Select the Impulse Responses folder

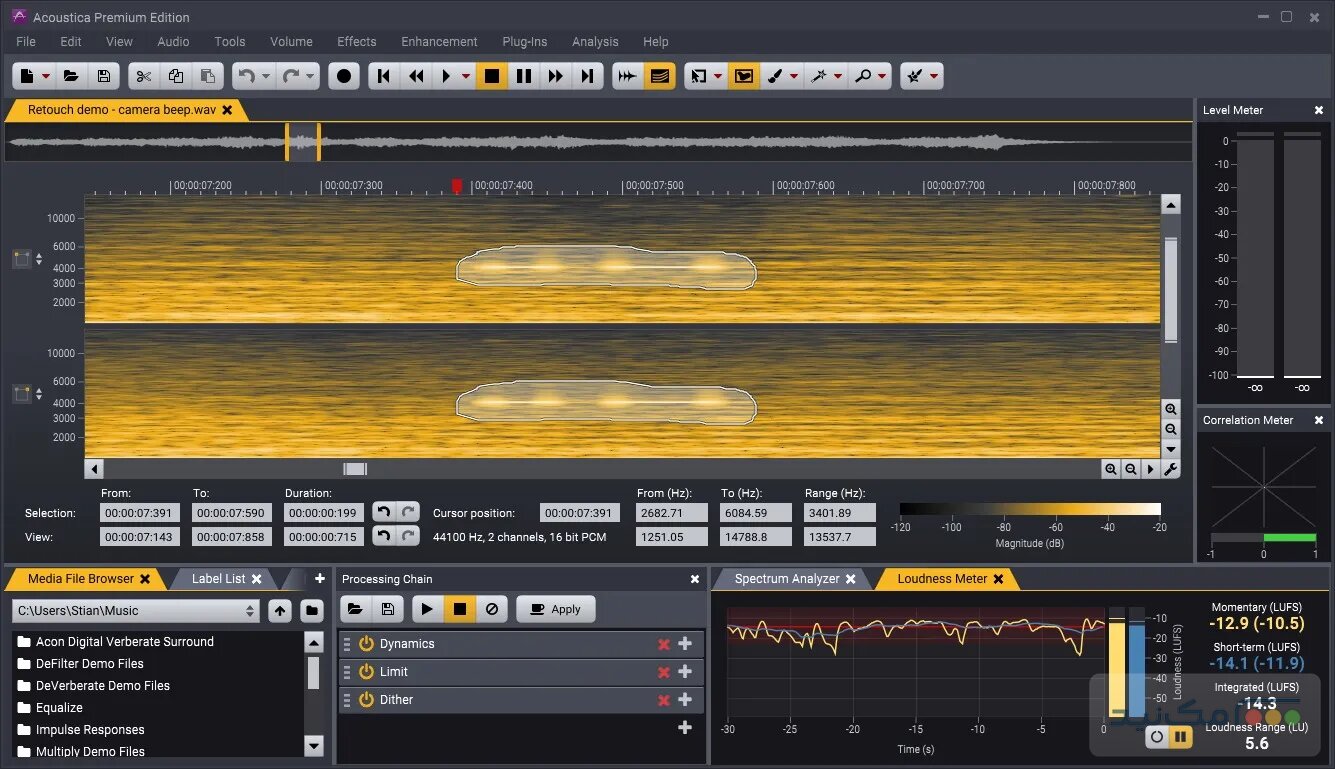(x=88, y=729)
